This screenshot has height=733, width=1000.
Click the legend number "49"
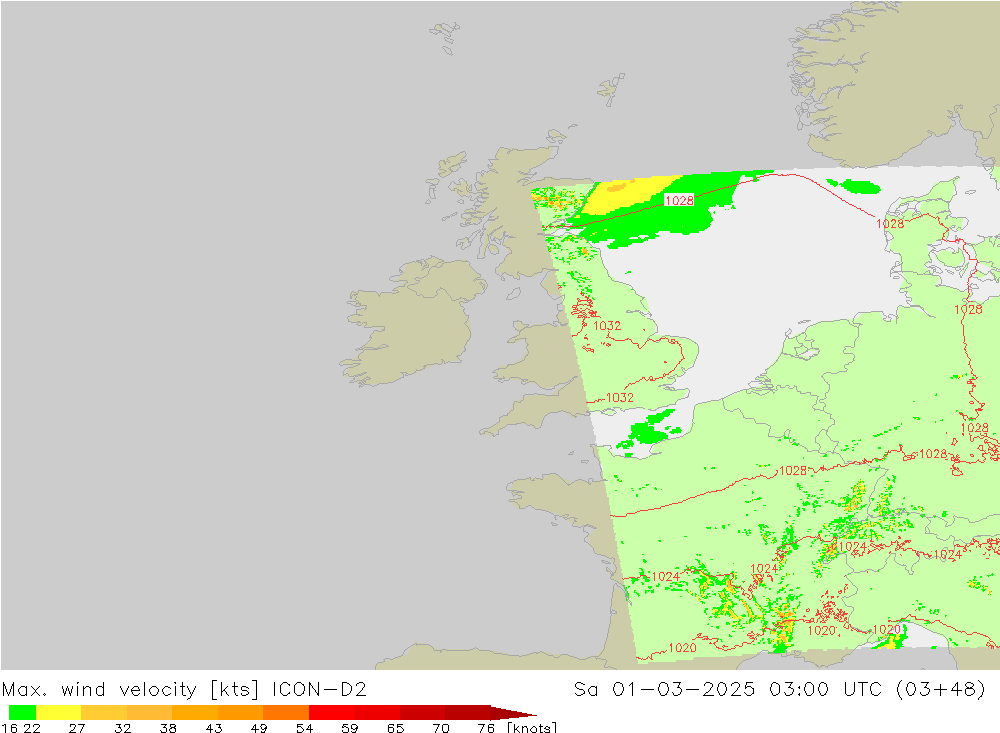[259, 728]
